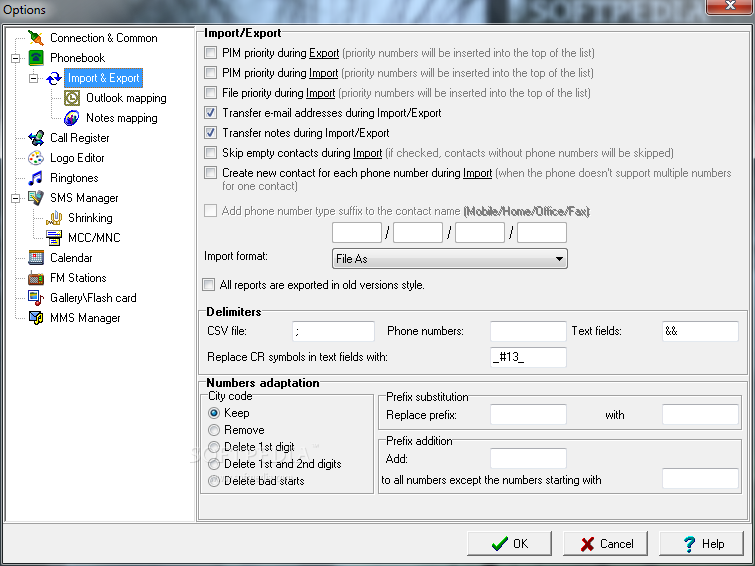
Task: Uncheck Transfer notes during Import/Export
Action: click(x=210, y=132)
